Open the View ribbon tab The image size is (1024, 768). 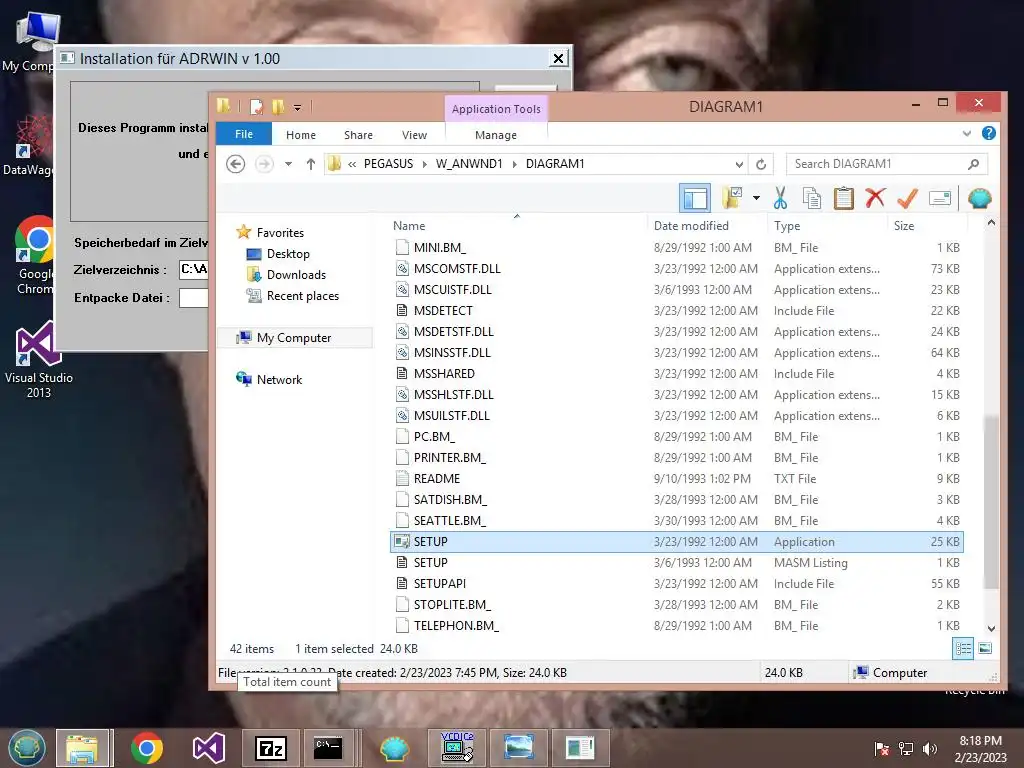[x=414, y=135]
